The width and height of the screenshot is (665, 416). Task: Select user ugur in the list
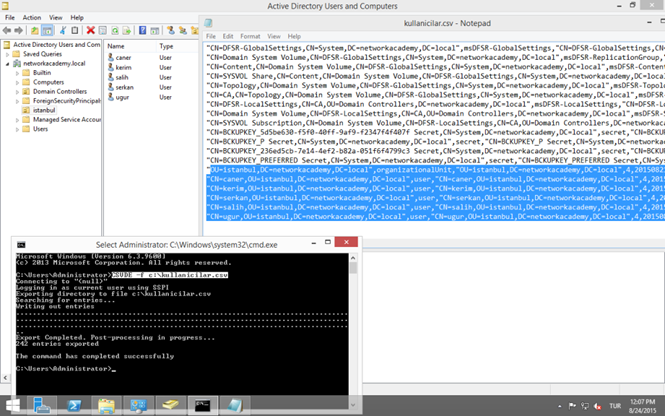[x=122, y=97]
